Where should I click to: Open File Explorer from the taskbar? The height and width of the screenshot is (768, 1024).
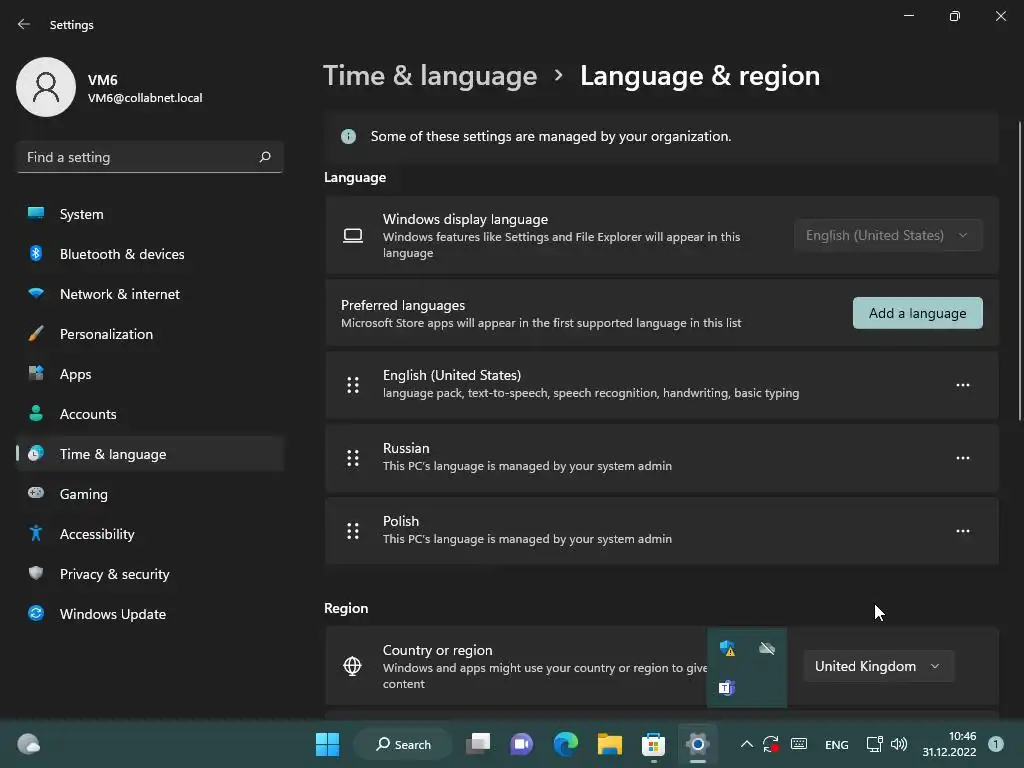coord(609,744)
